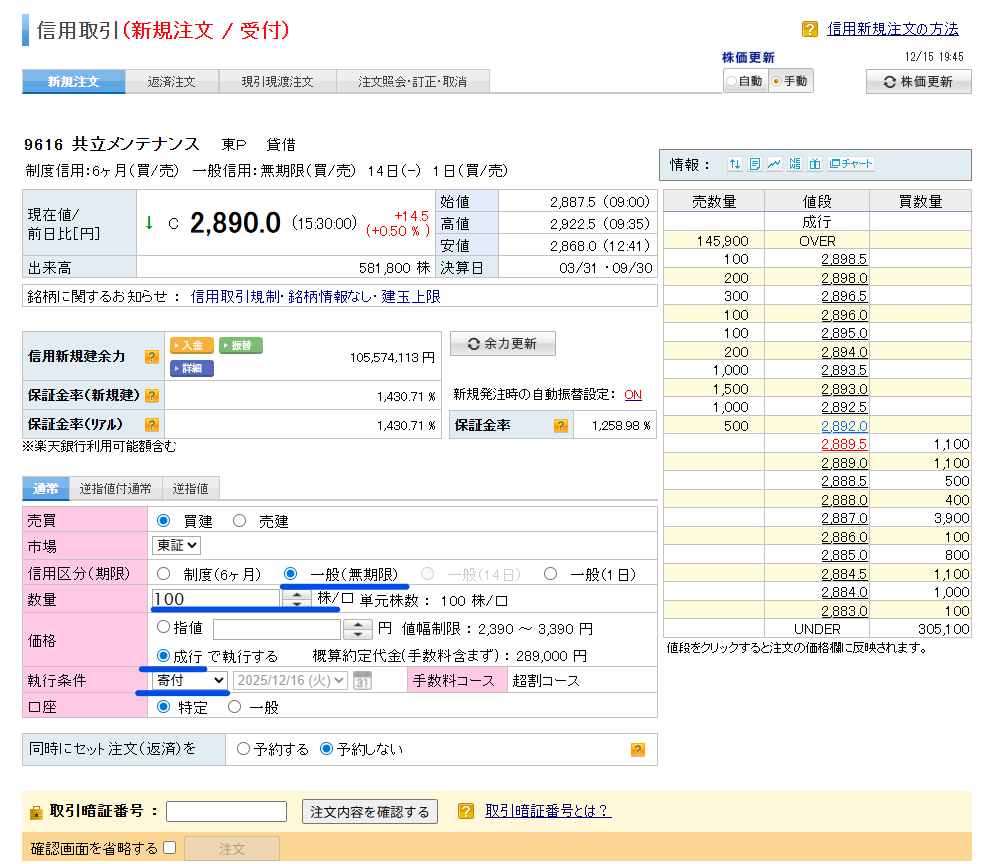
Task: Click the line chart icon in 情報 bar
Action: tap(774, 165)
